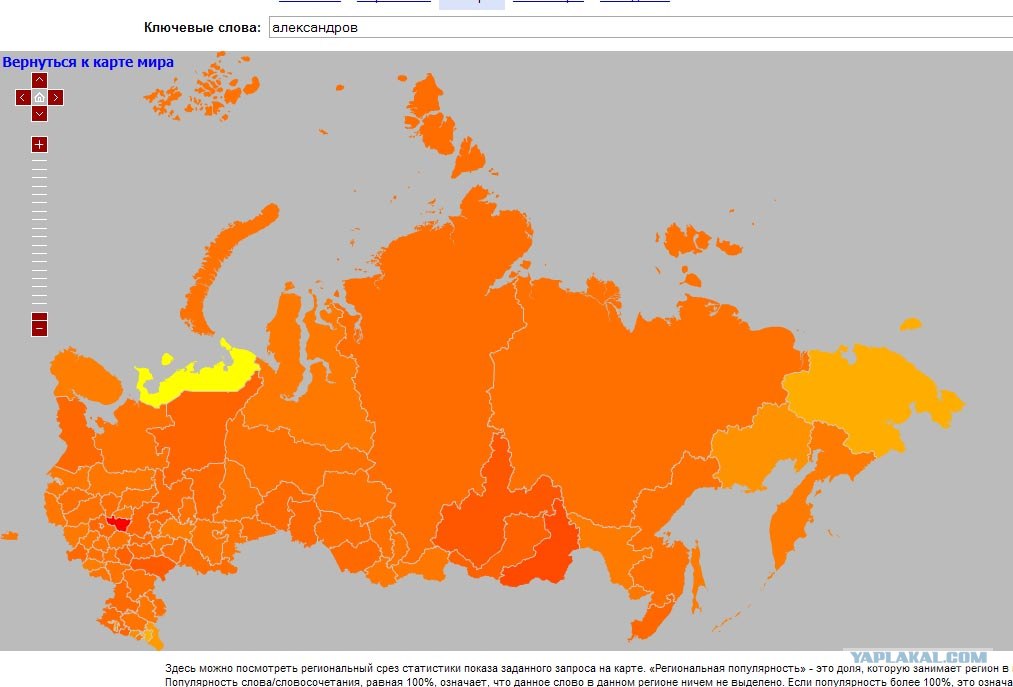Follow the 'Вернуться к карте мира' link

88,63
